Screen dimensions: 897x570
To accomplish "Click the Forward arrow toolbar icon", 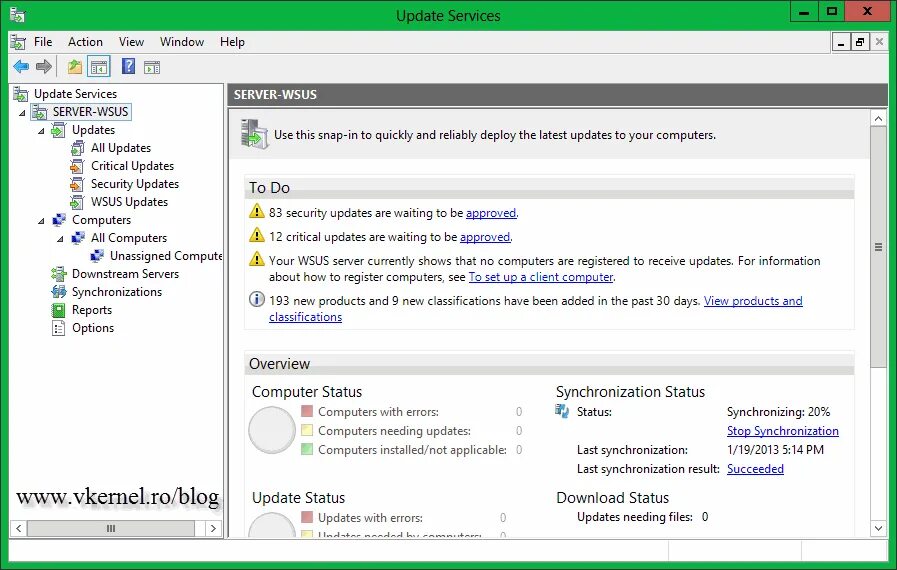I will tap(44, 67).
